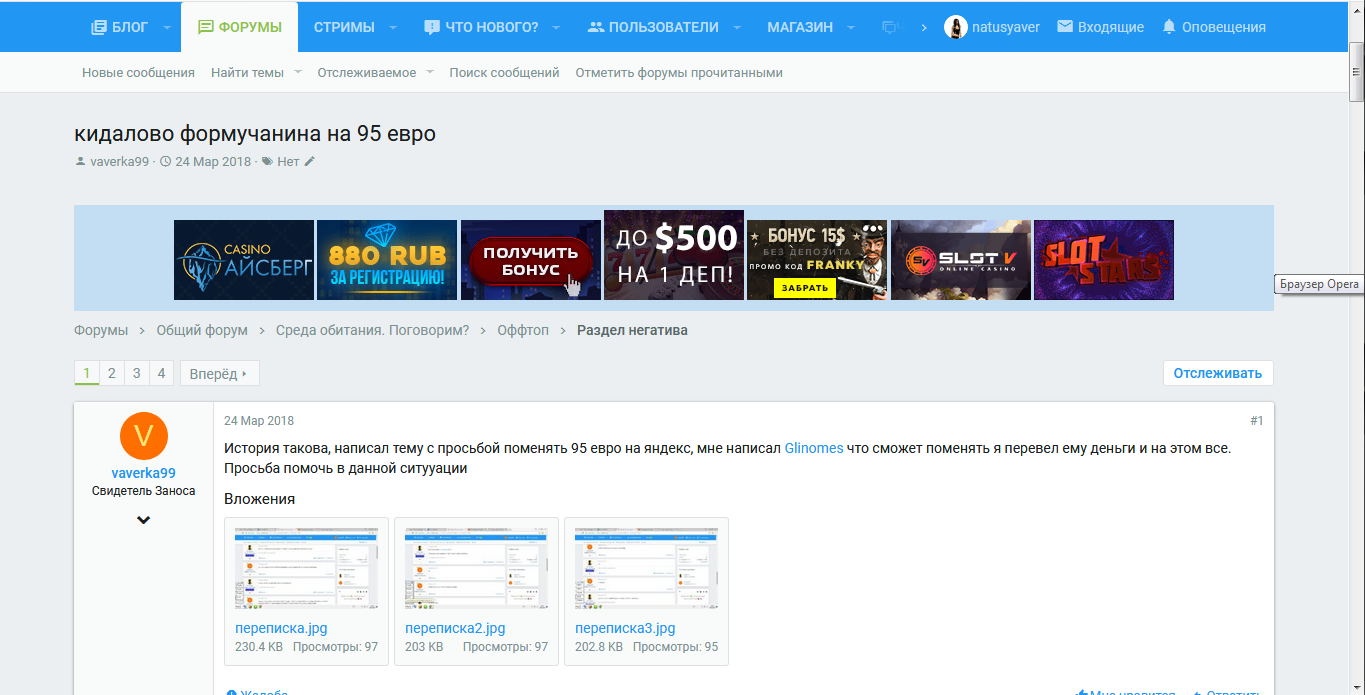This screenshot has width=1365, height=695.
Task: Open the Оповещения notifications bell
Action: 1169,27
